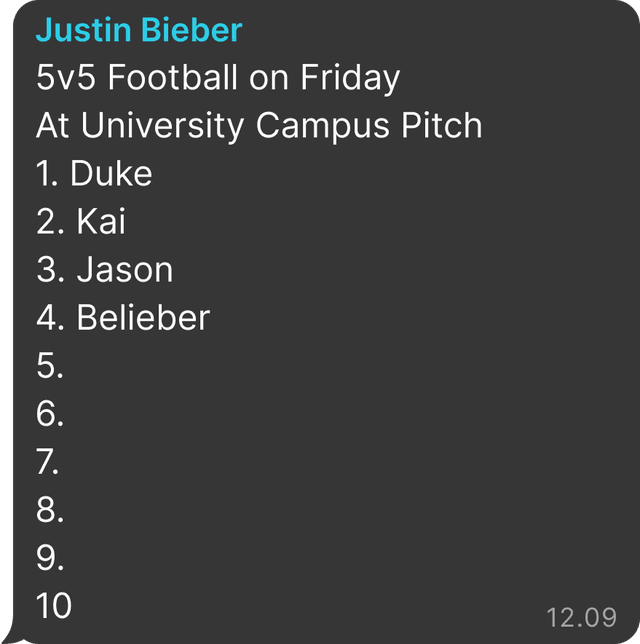
Task: Click the final slot numbered 10
Action: click(x=54, y=605)
